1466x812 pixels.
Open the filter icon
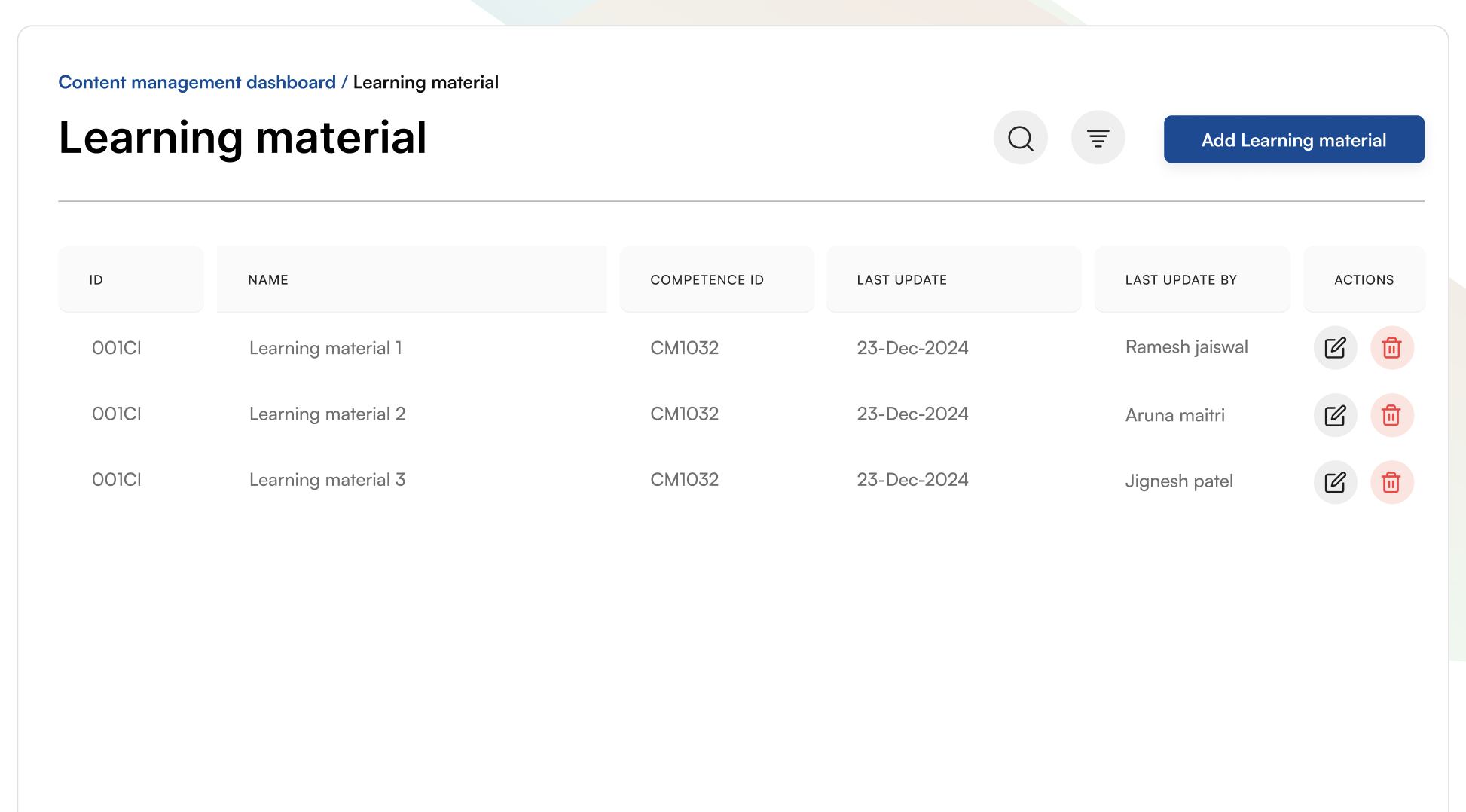(1098, 138)
